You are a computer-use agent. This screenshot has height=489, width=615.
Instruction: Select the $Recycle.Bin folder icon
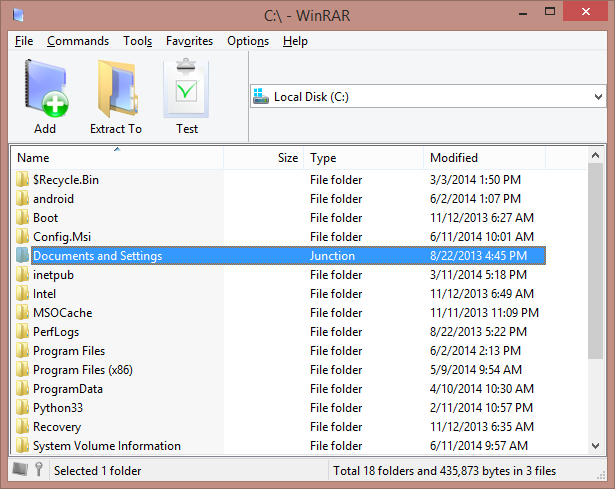coord(22,179)
